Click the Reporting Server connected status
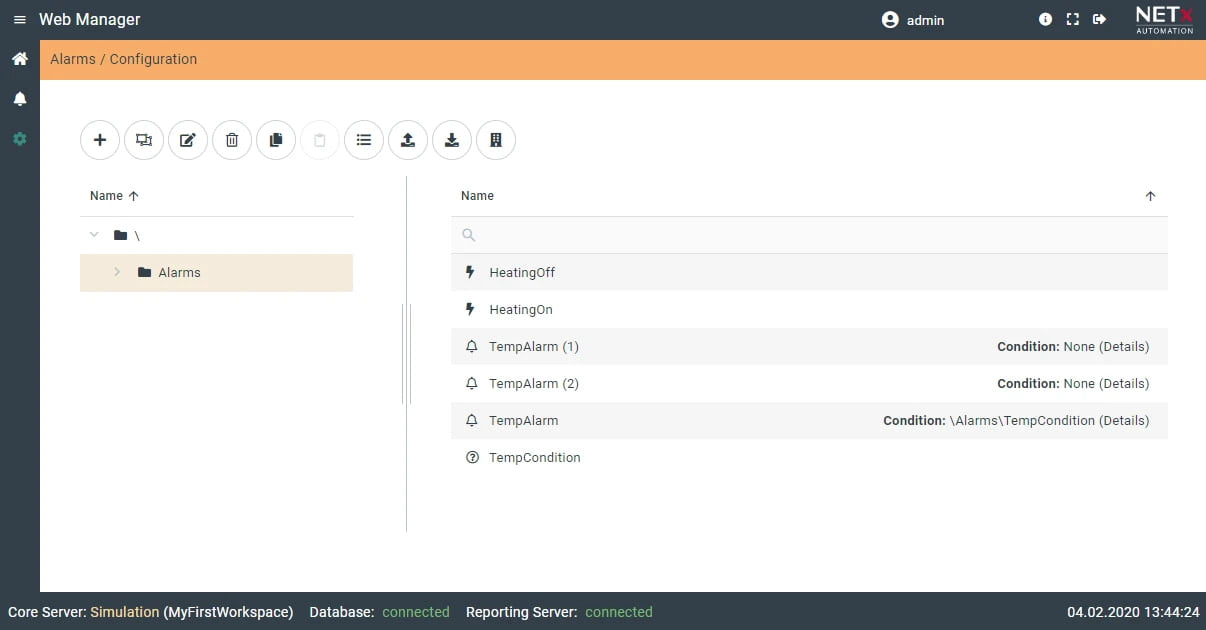This screenshot has height=630, width=1206. click(619, 612)
